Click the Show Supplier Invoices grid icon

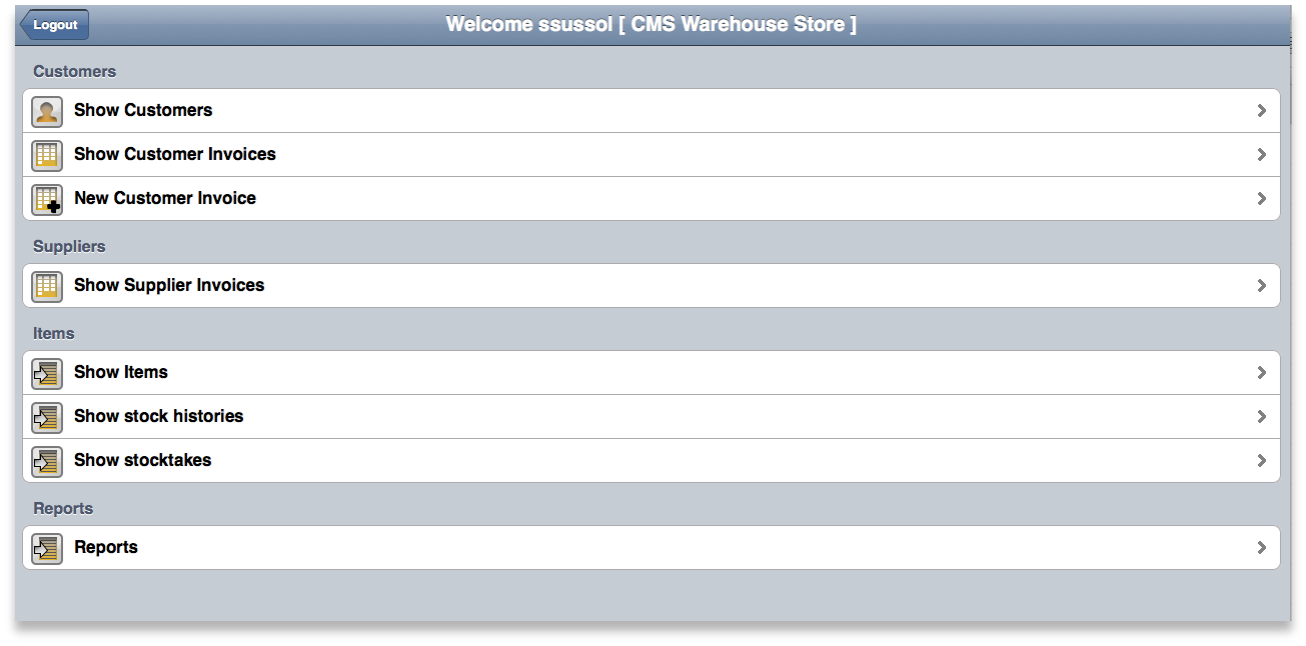[47, 286]
